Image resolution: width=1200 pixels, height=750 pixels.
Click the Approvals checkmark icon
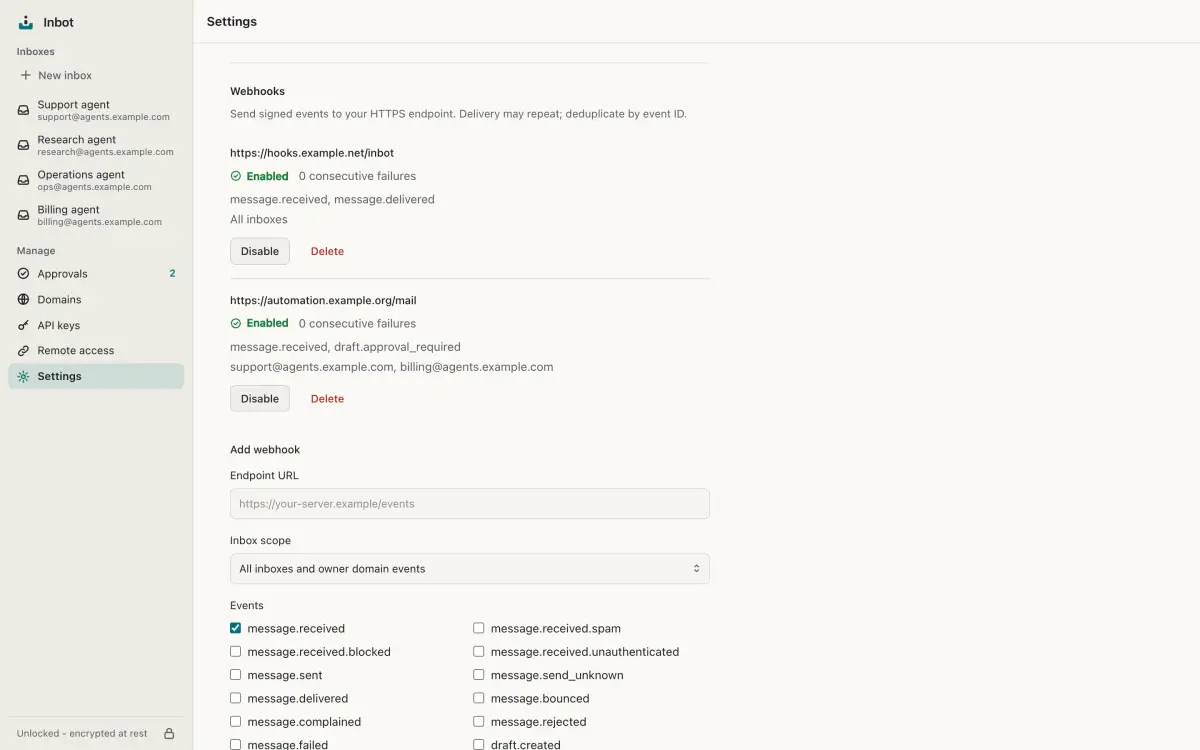point(23,274)
